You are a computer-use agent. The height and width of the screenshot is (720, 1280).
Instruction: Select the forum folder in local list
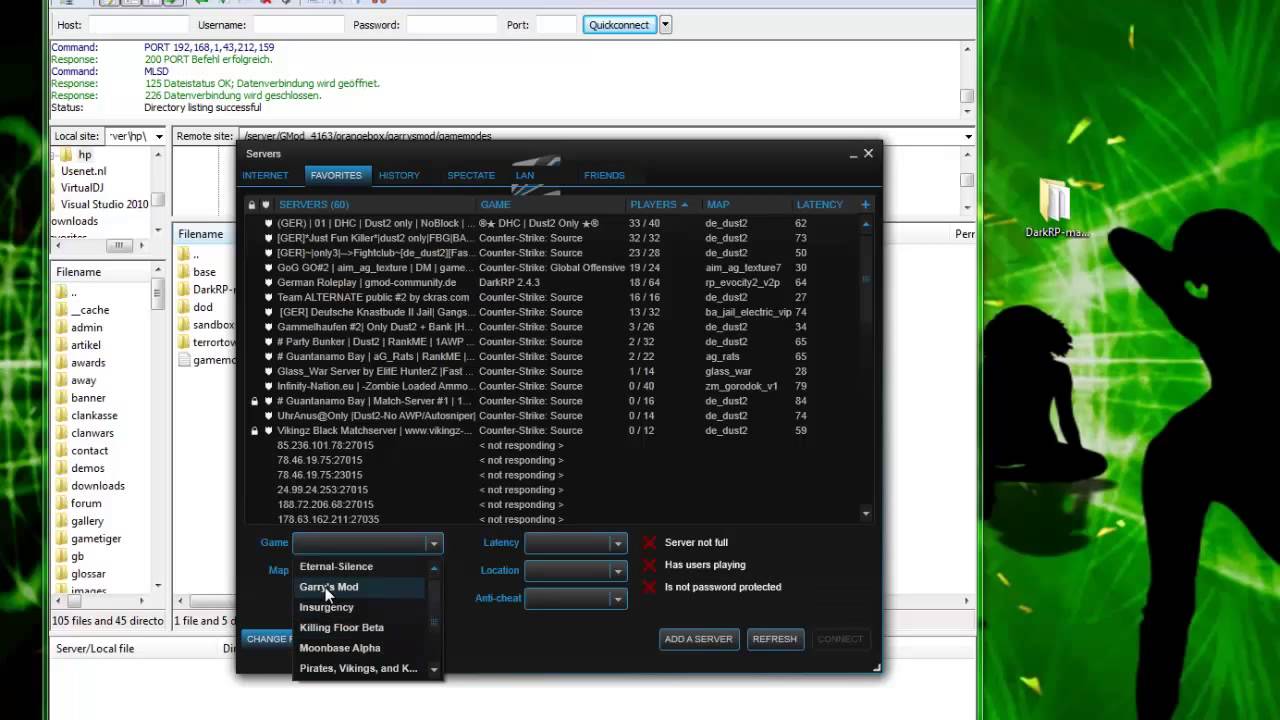tap(86, 503)
